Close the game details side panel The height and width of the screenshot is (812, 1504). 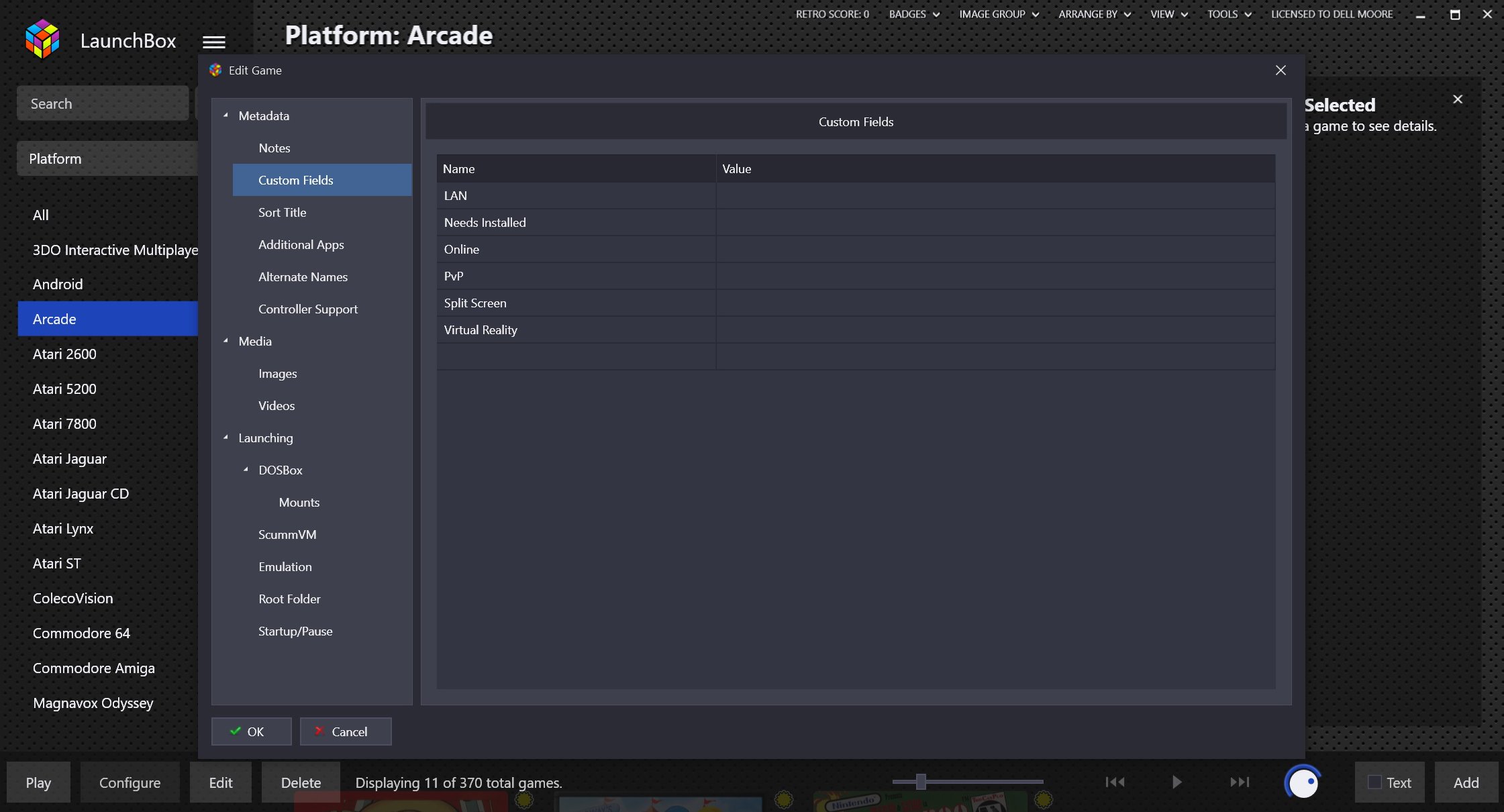(1458, 99)
